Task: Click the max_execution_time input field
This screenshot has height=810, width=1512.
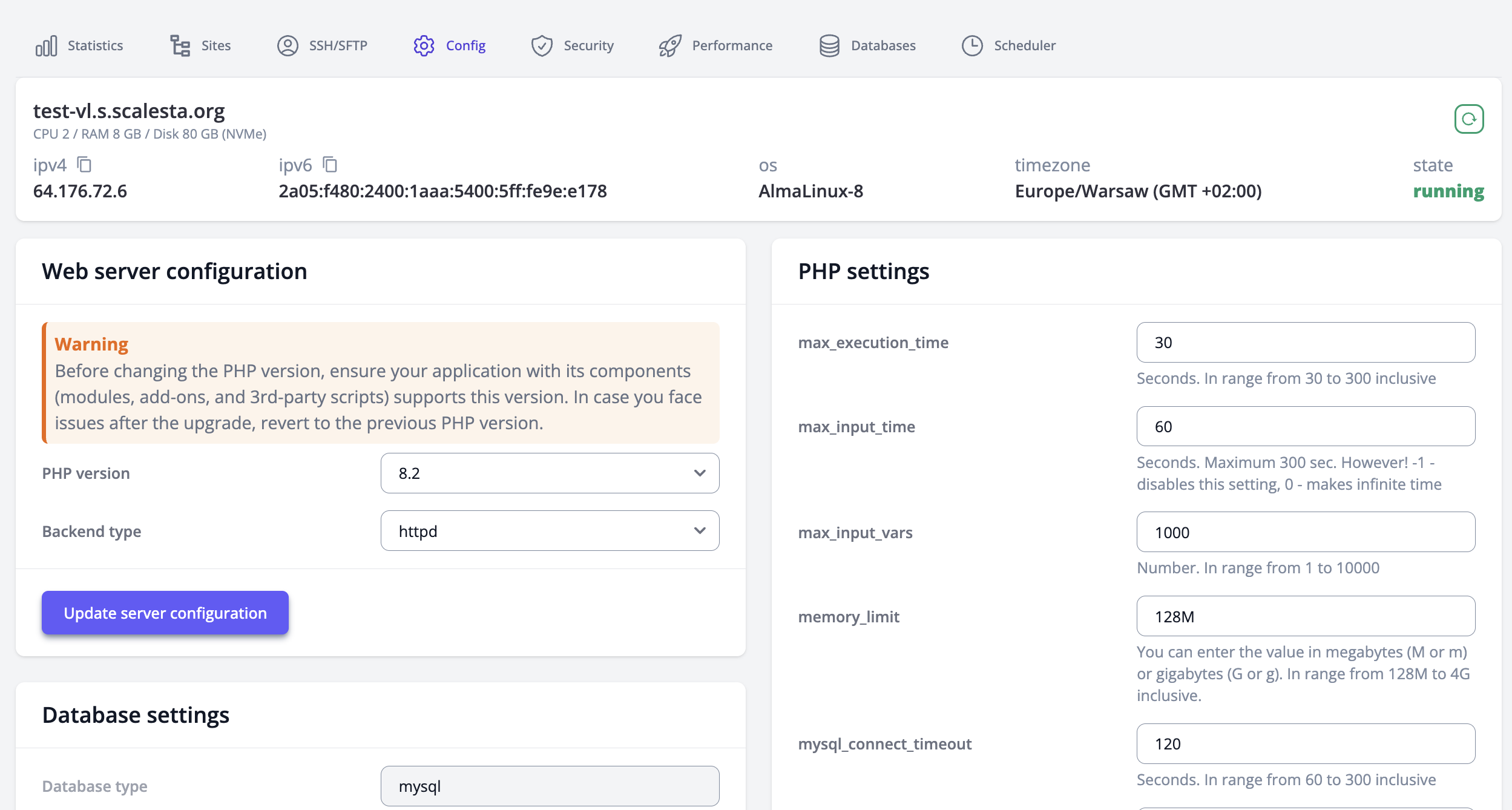Action: tap(1306, 343)
